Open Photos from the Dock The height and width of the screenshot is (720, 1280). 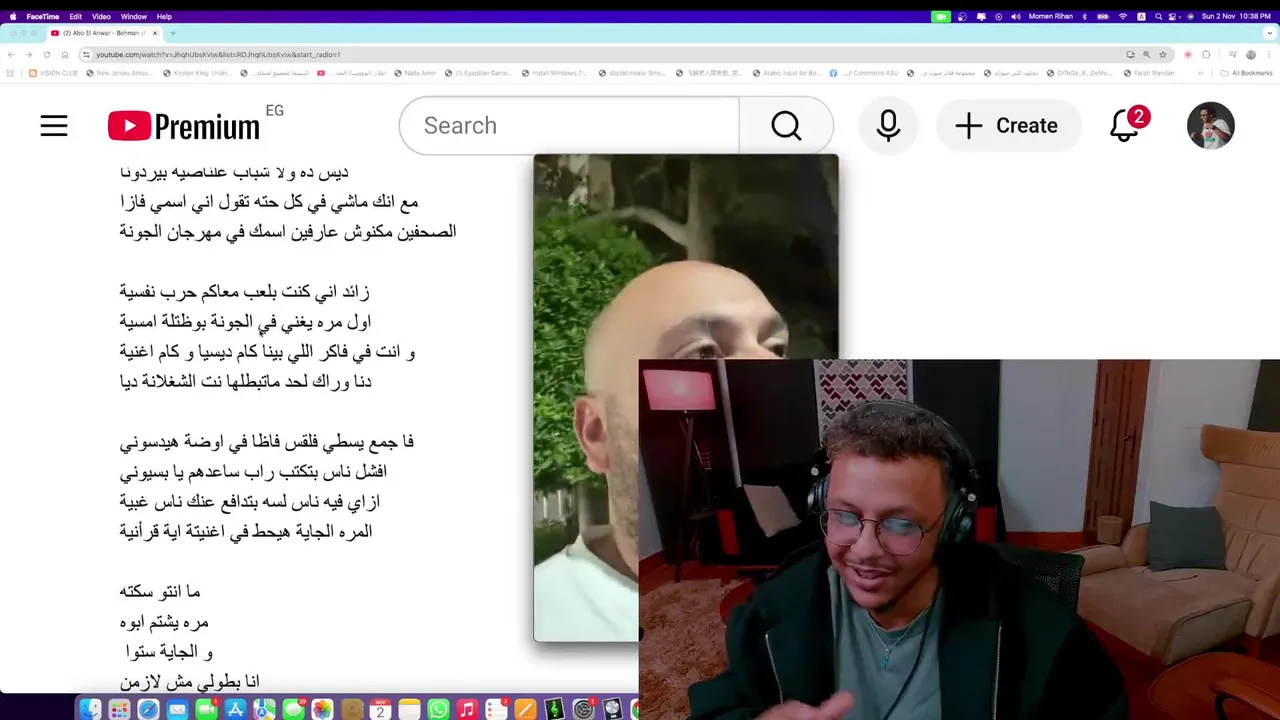pyautogui.click(x=322, y=709)
